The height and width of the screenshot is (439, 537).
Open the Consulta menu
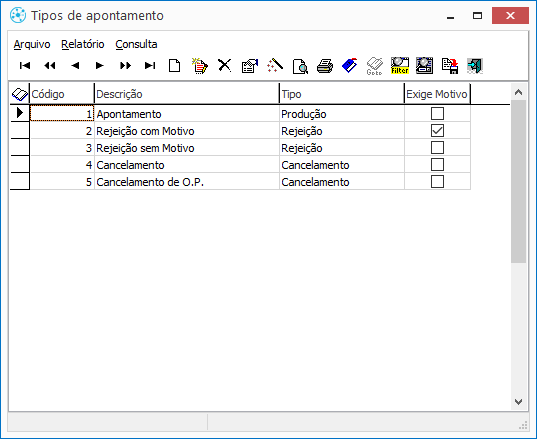(136, 45)
